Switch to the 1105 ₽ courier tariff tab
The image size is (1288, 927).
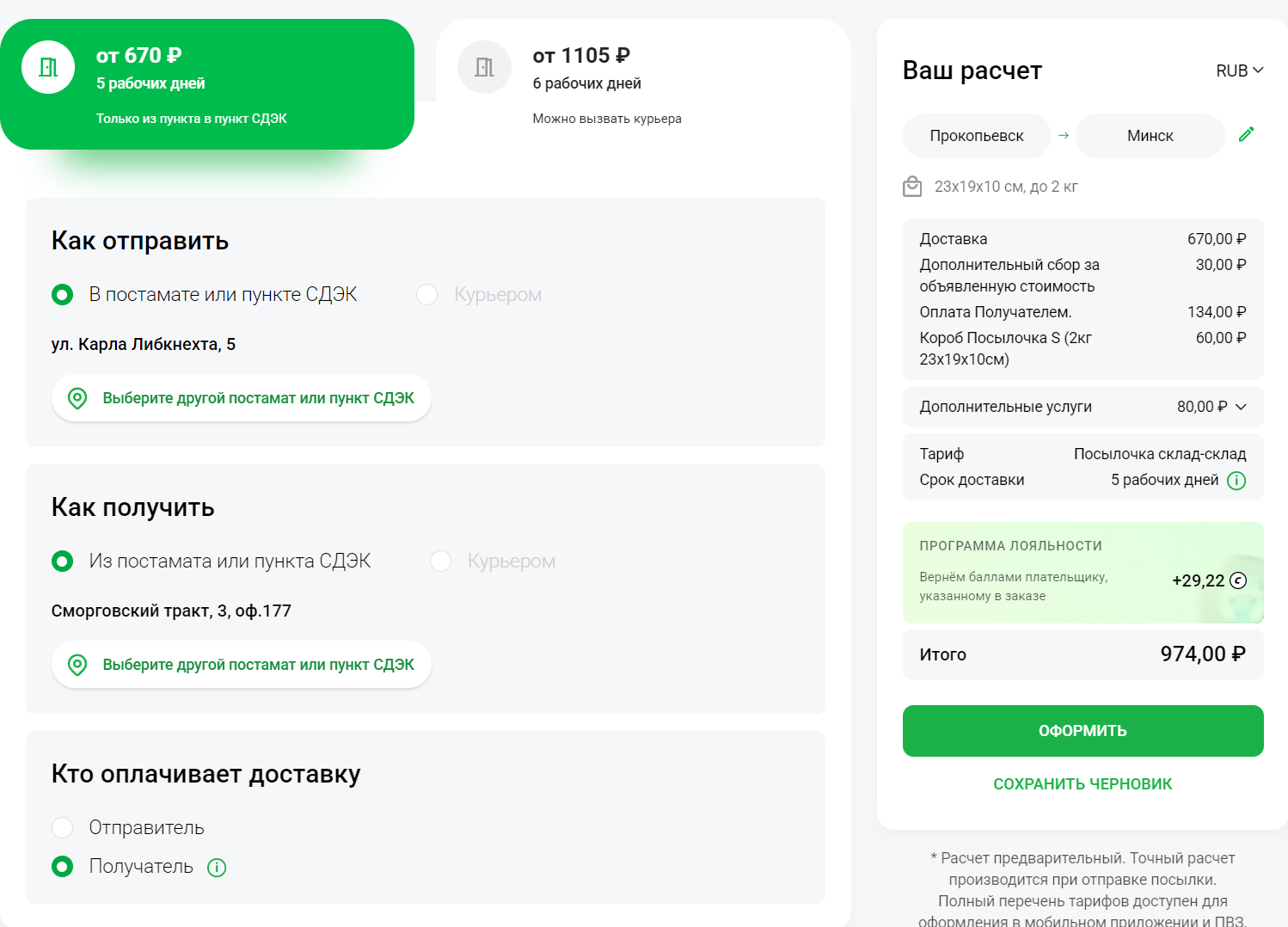pos(642,83)
